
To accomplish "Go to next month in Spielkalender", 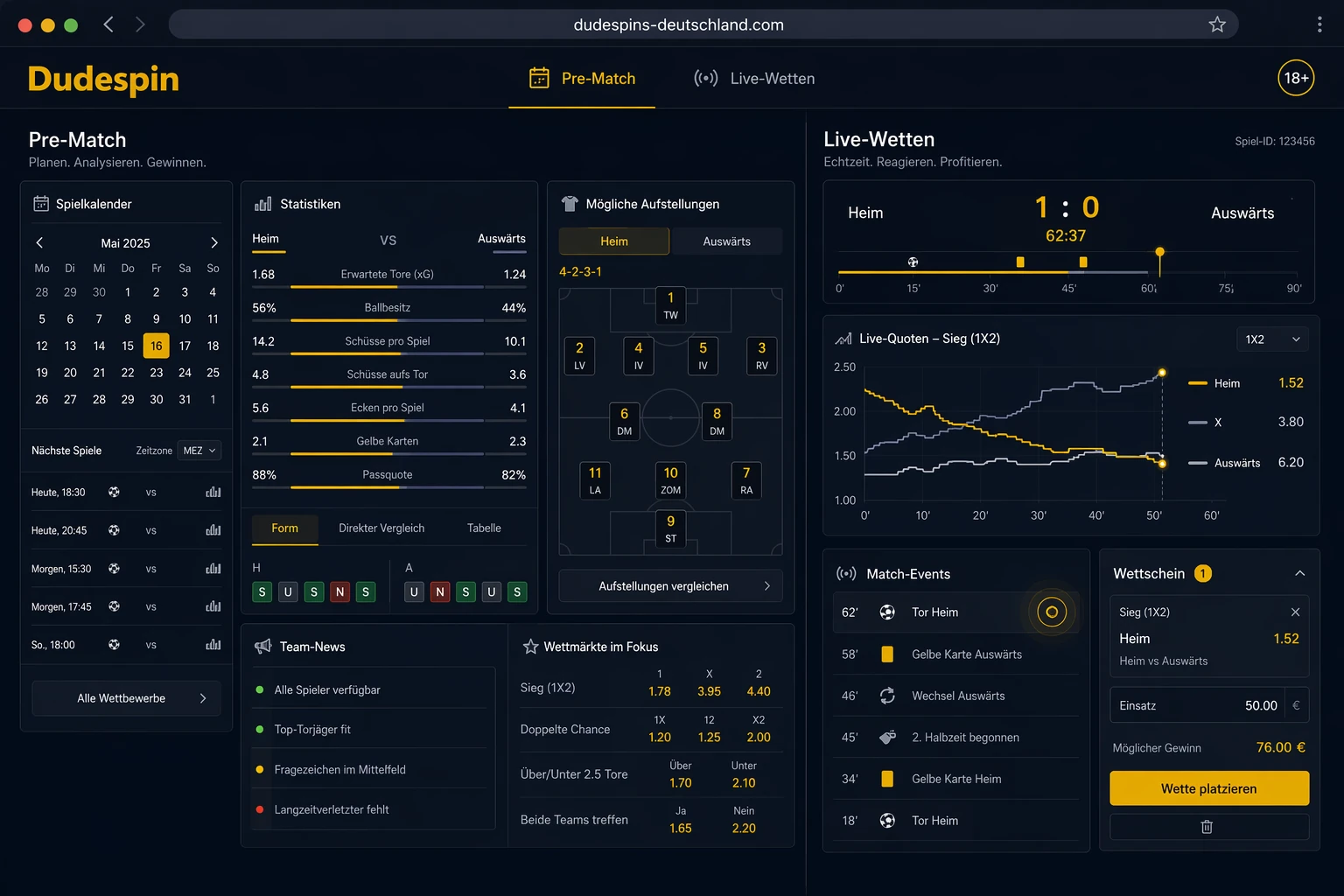I will (x=214, y=242).
